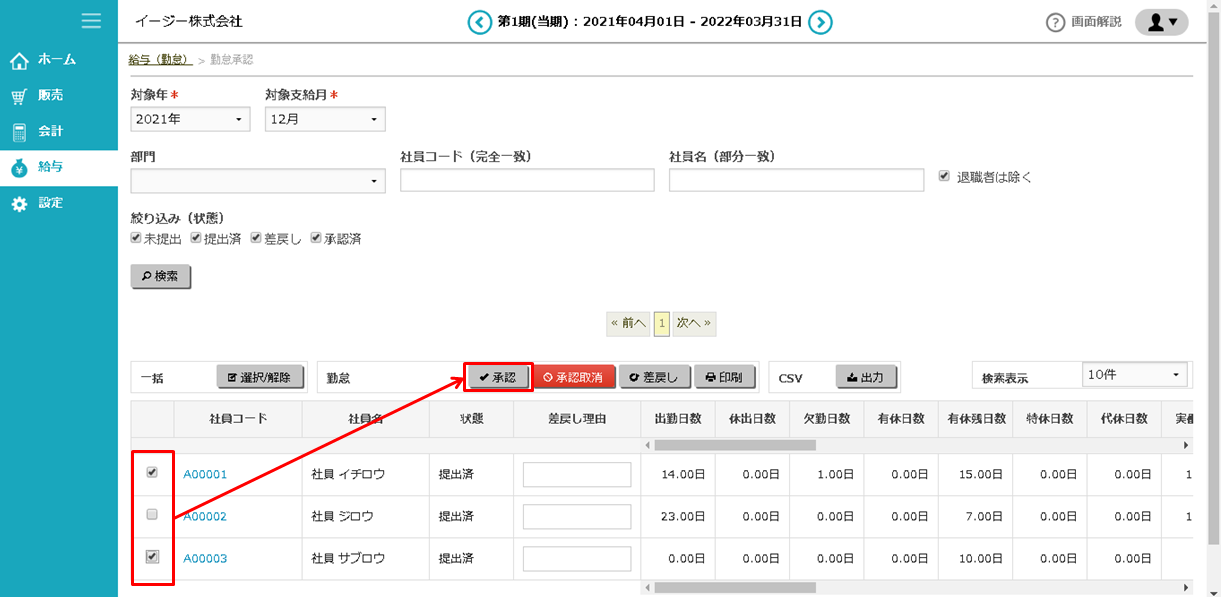1221x597 pixels.
Task: Click the 社員コード search input field
Action: point(527,180)
